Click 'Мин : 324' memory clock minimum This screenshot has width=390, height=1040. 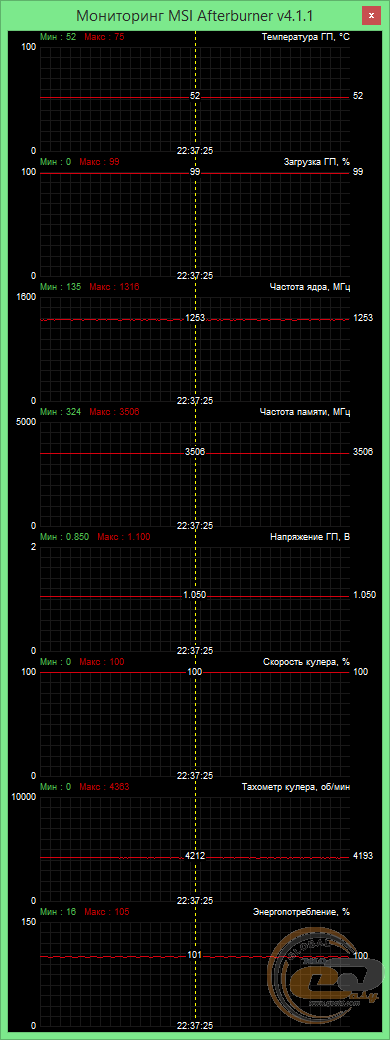[x=60, y=412]
